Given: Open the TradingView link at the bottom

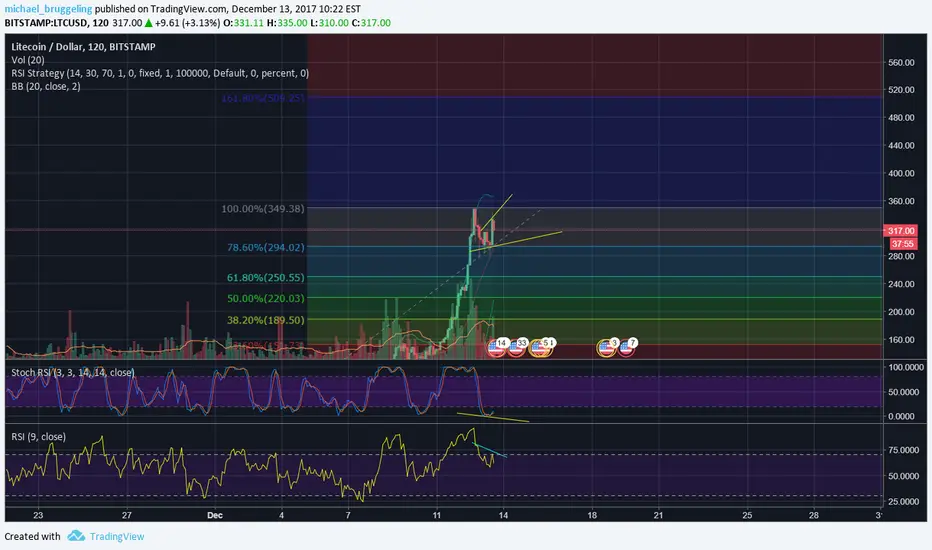Looking at the screenshot, I should click(116, 536).
